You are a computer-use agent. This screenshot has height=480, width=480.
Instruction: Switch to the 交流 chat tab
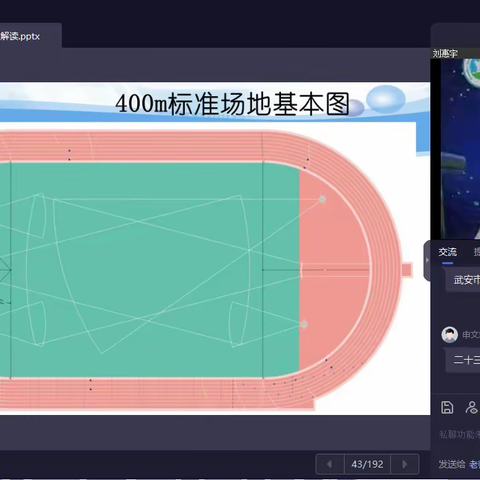[x=447, y=252]
